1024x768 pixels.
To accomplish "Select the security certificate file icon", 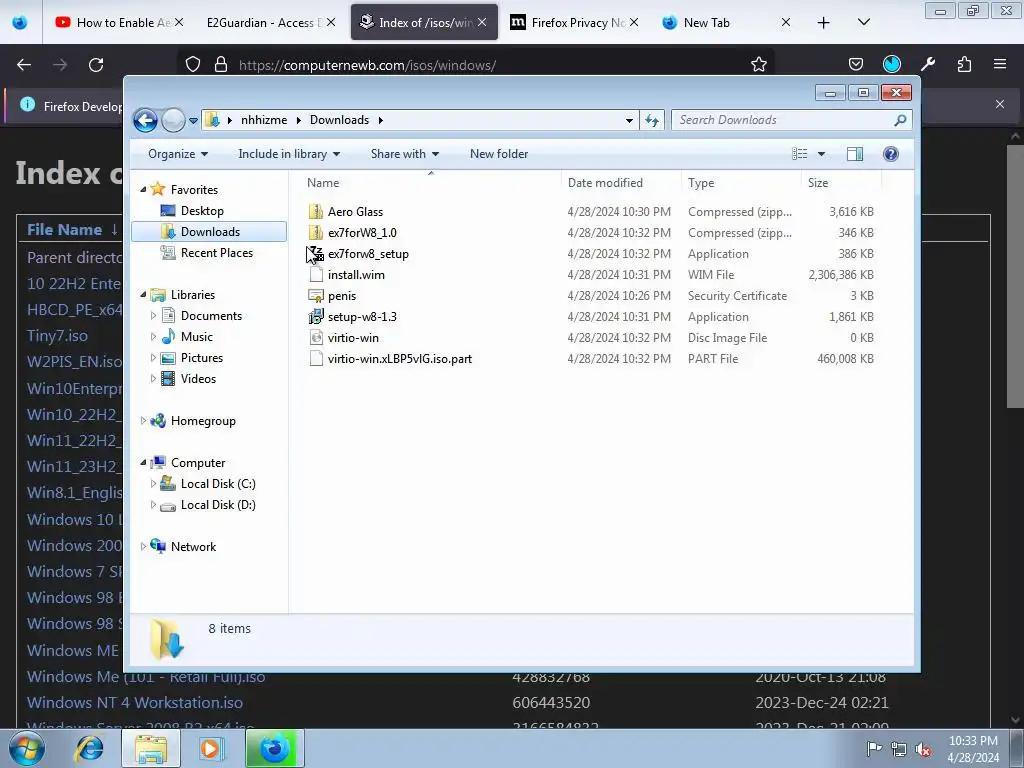I will point(316,296).
